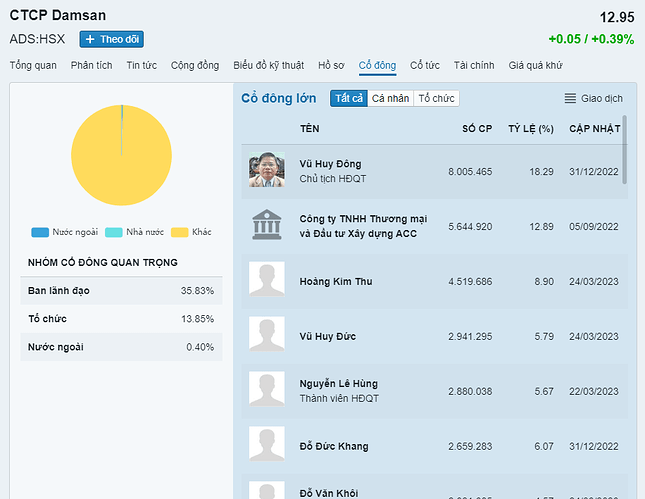Switch filter to Cá nhân

(x=390, y=98)
